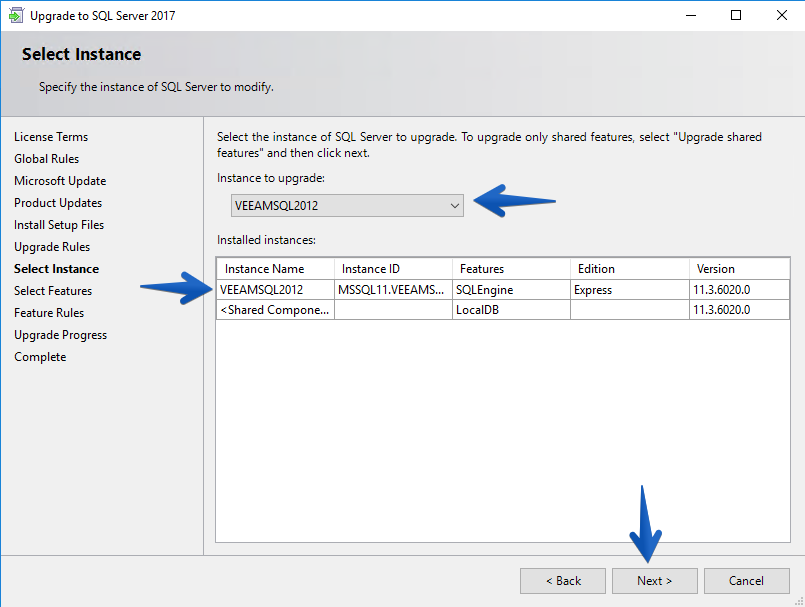The width and height of the screenshot is (805, 607).
Task: Go to the License Terms step
Action: (51, 137)
